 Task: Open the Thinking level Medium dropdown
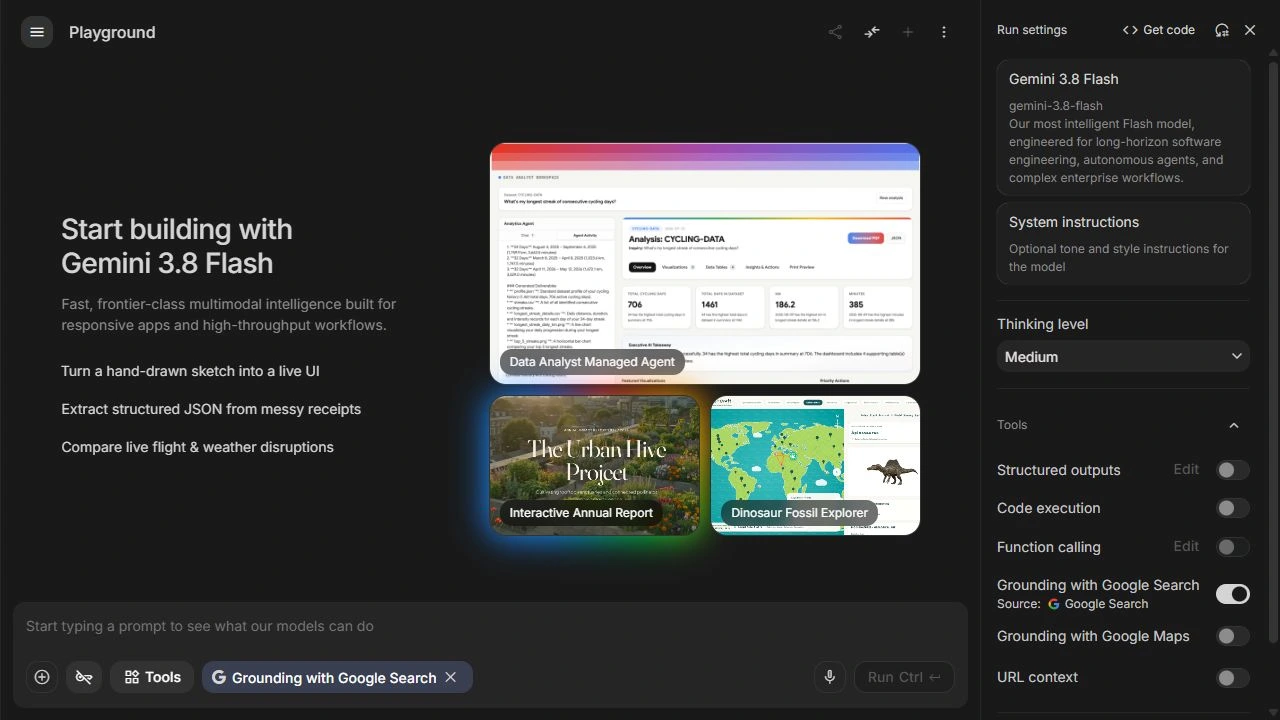pyautogui.click(x=1123, y=357)
